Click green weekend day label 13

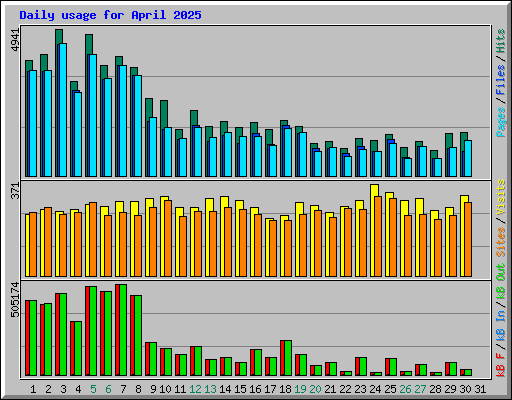pyautogui.click(x=210, y=389)
